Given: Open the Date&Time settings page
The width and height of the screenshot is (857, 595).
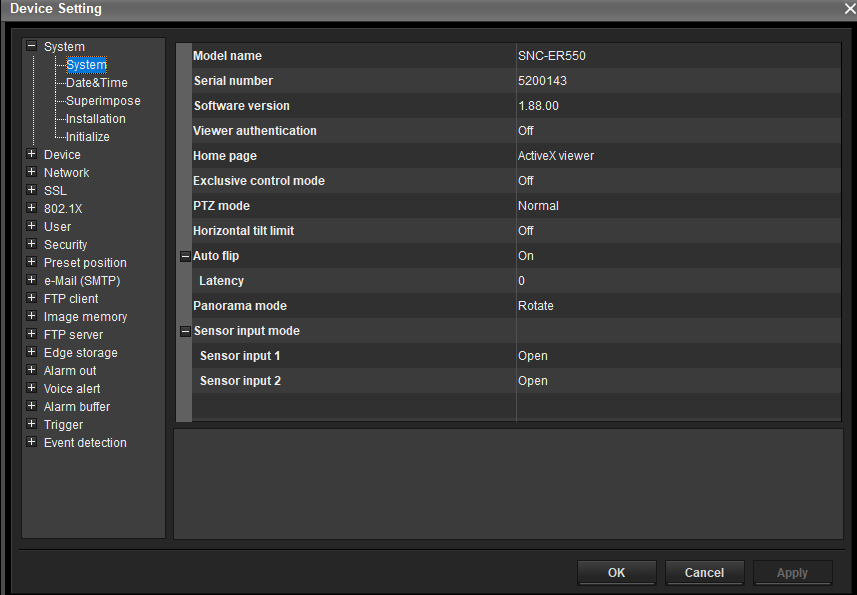Looking at the screenshot, I should click(x=96, y=83).
